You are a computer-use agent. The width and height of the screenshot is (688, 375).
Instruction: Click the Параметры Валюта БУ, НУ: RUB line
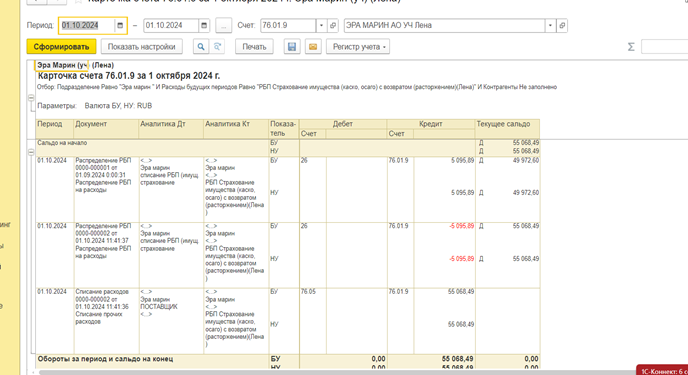95,106
